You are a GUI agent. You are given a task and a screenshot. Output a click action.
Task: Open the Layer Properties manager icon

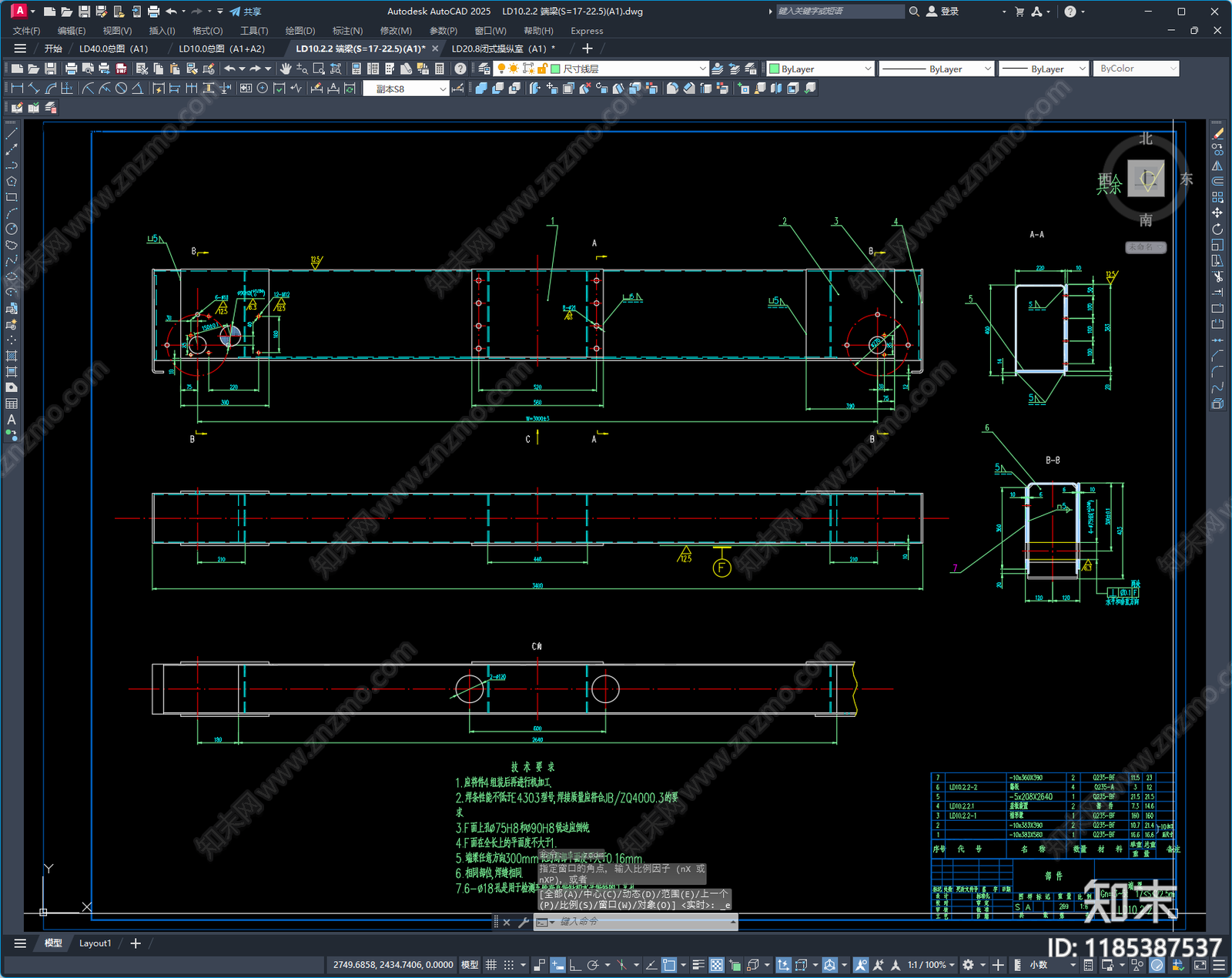[x=484, y=69]
